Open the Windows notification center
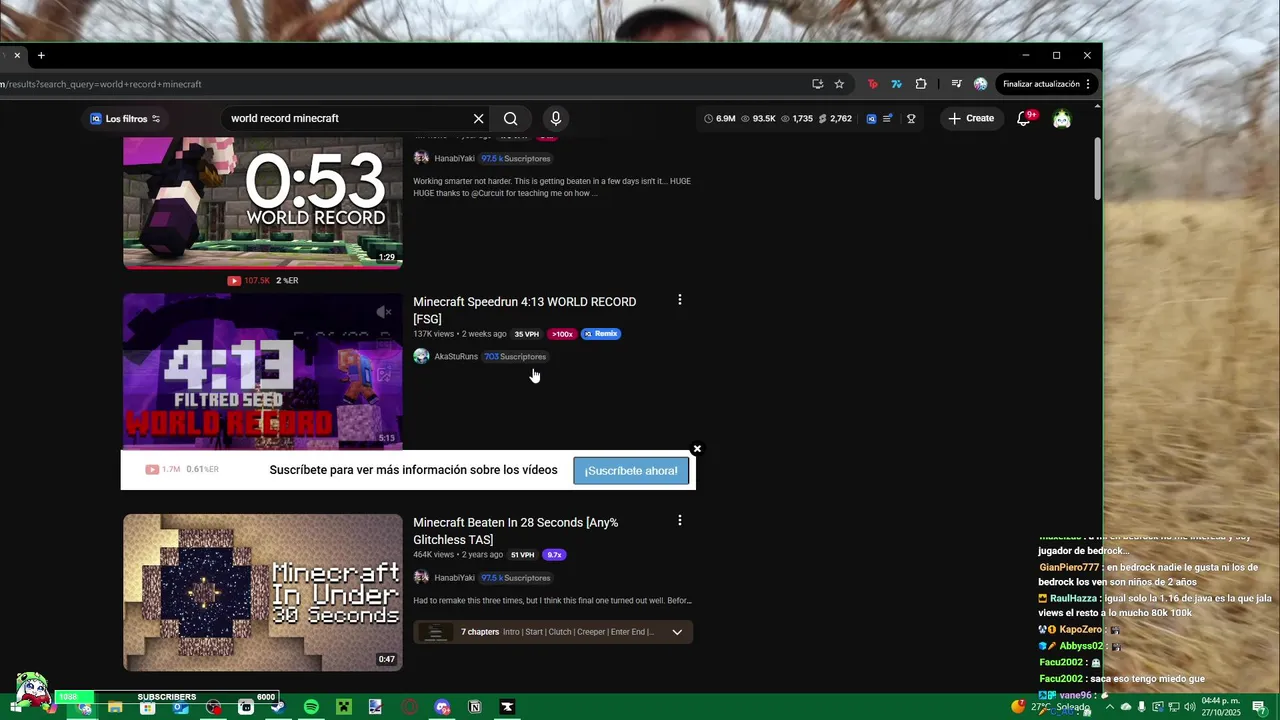 [x=1259, y=707]
